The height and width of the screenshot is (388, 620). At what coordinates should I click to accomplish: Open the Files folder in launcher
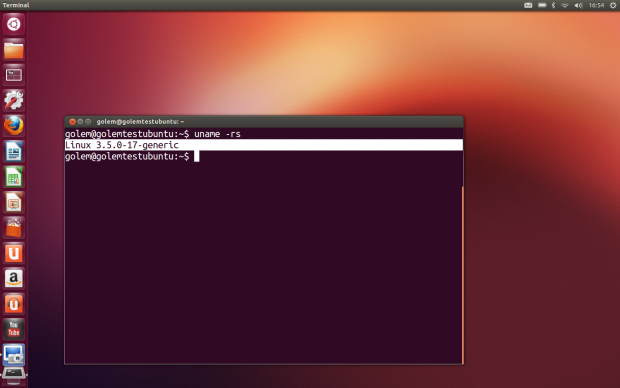pyautogui.click(x=14, y=50)
